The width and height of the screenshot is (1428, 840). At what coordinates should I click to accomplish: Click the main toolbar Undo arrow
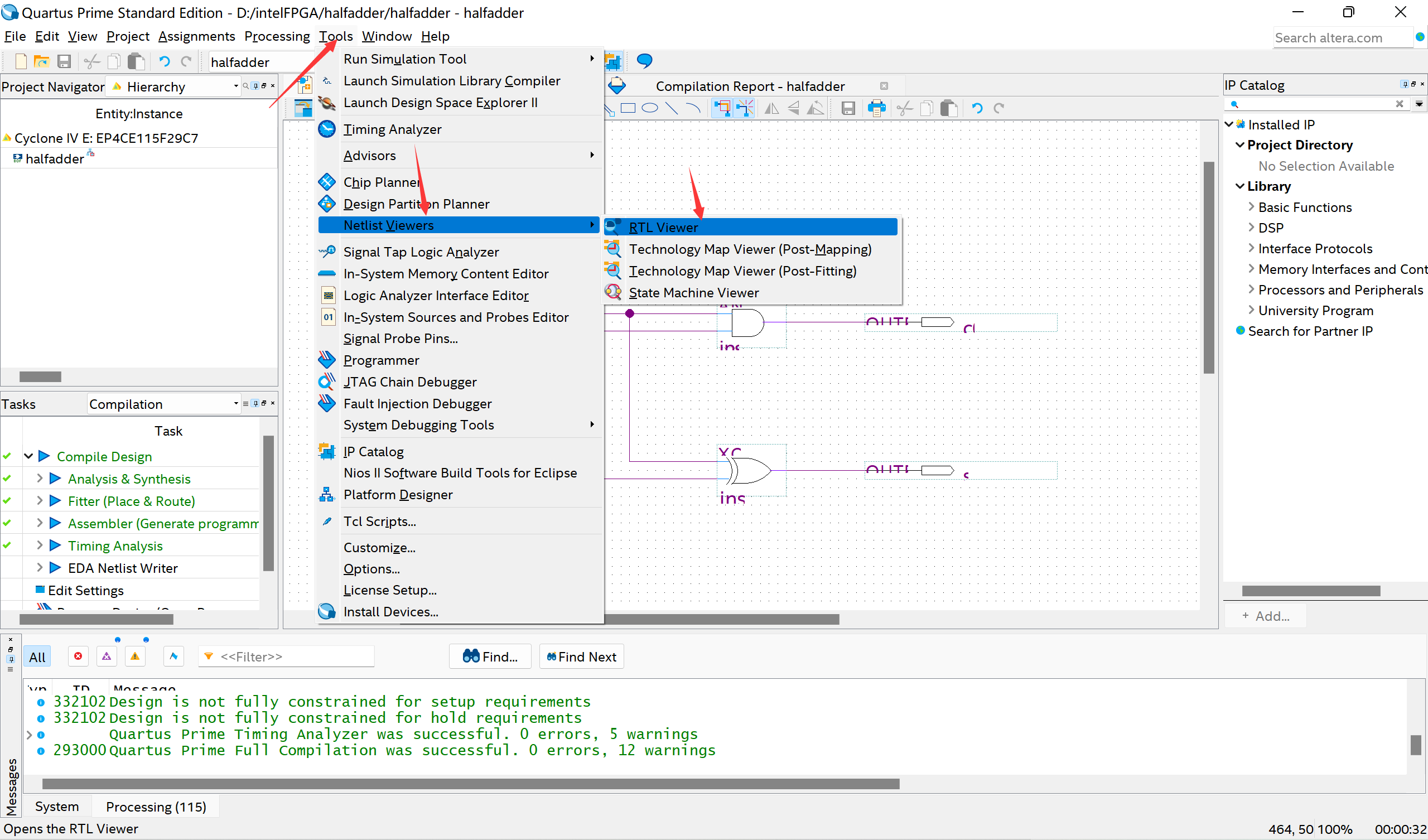(165, 61)
